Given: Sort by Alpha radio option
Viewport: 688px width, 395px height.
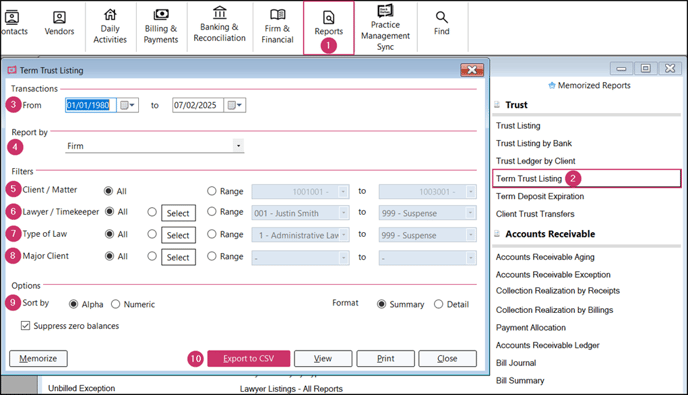Looking at the screenshot, I should click(74, 304).
